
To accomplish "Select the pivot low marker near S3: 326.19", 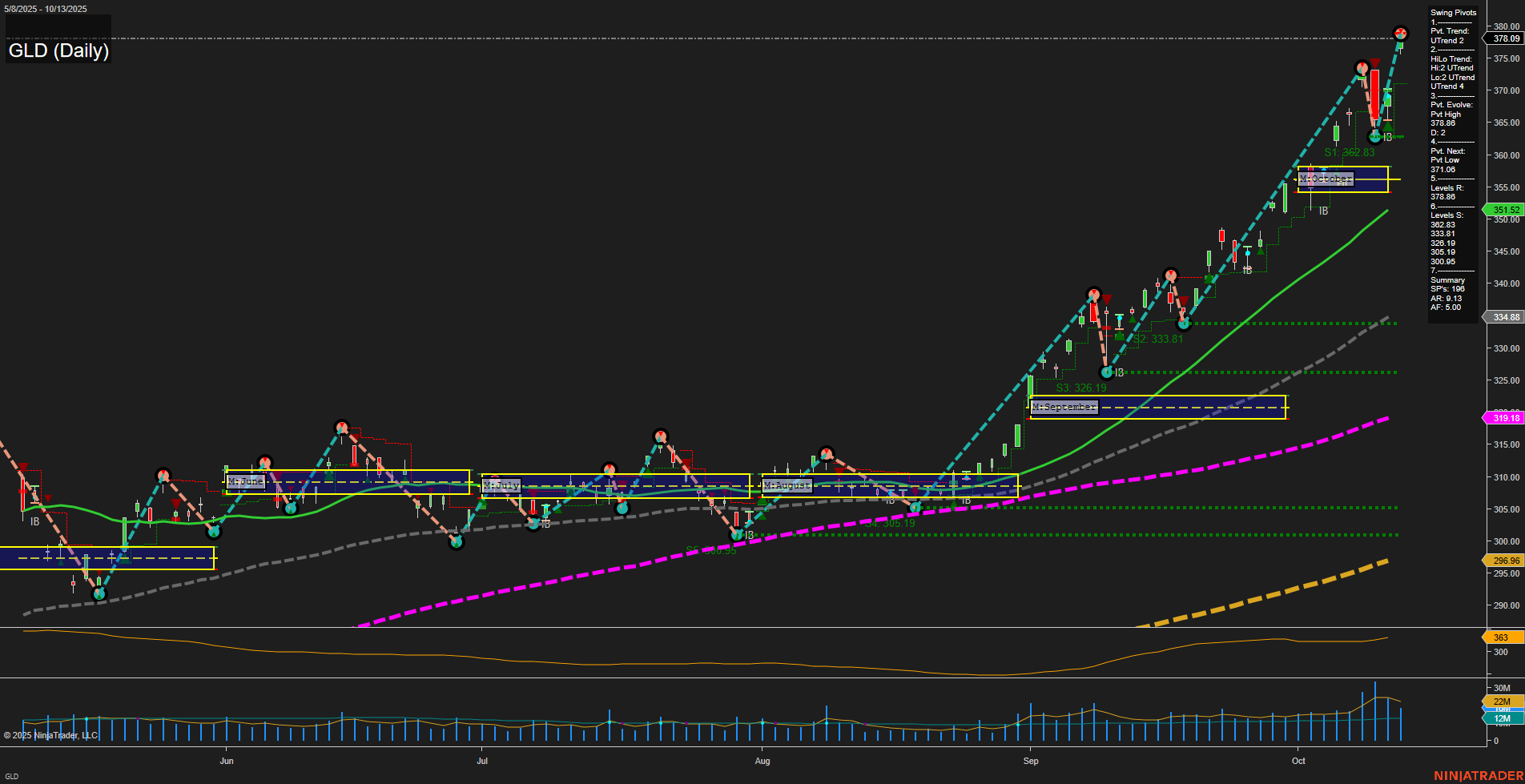I will [x=1107, y=372].
